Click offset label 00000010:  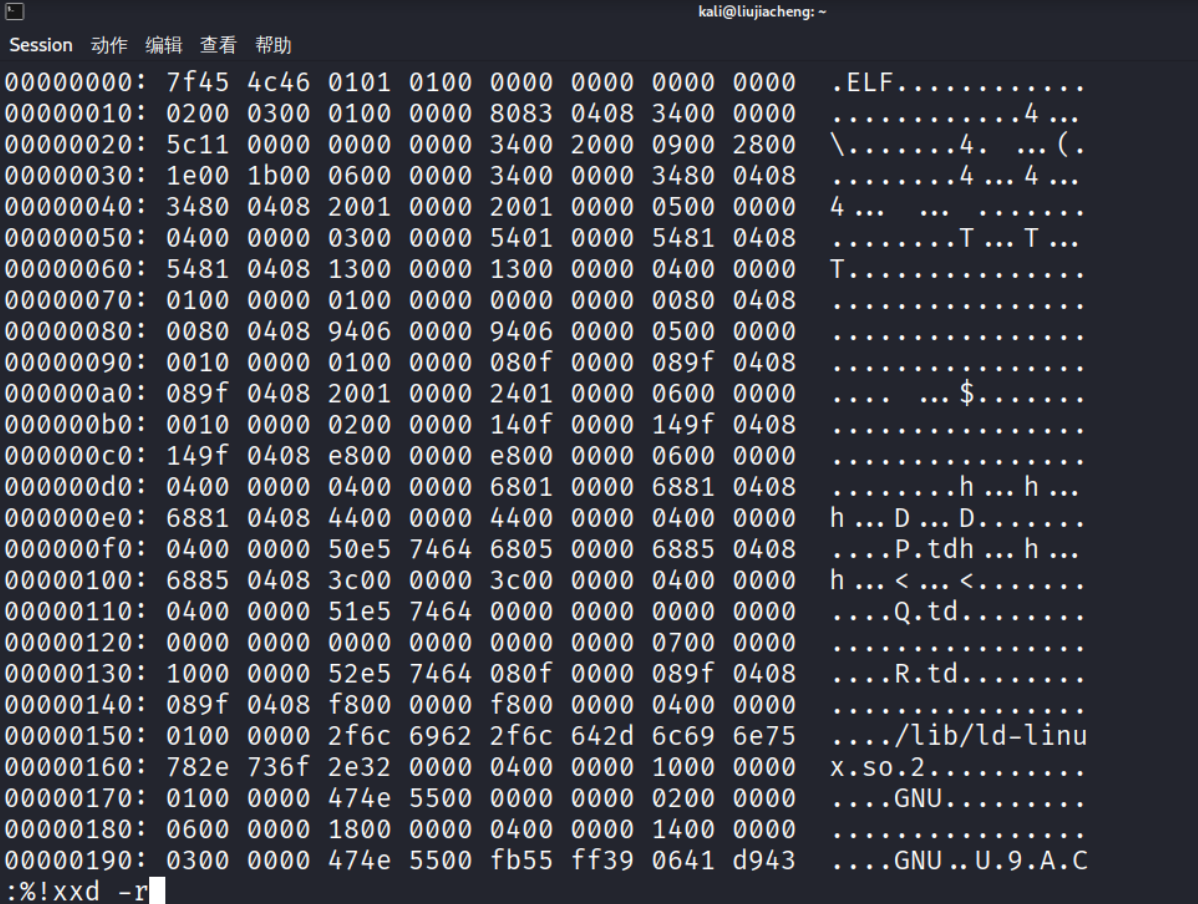pos(76,114)
